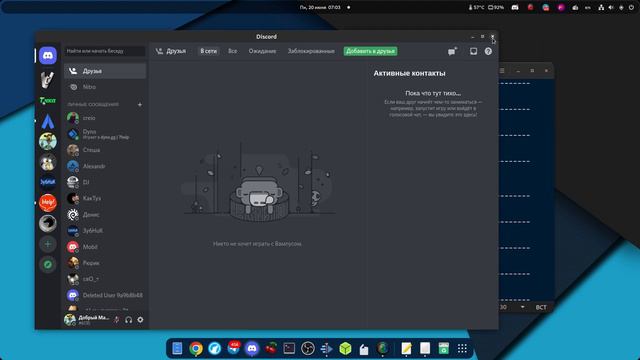
Task: Click the Add a Server plus button
Action: tap(48, 244)
